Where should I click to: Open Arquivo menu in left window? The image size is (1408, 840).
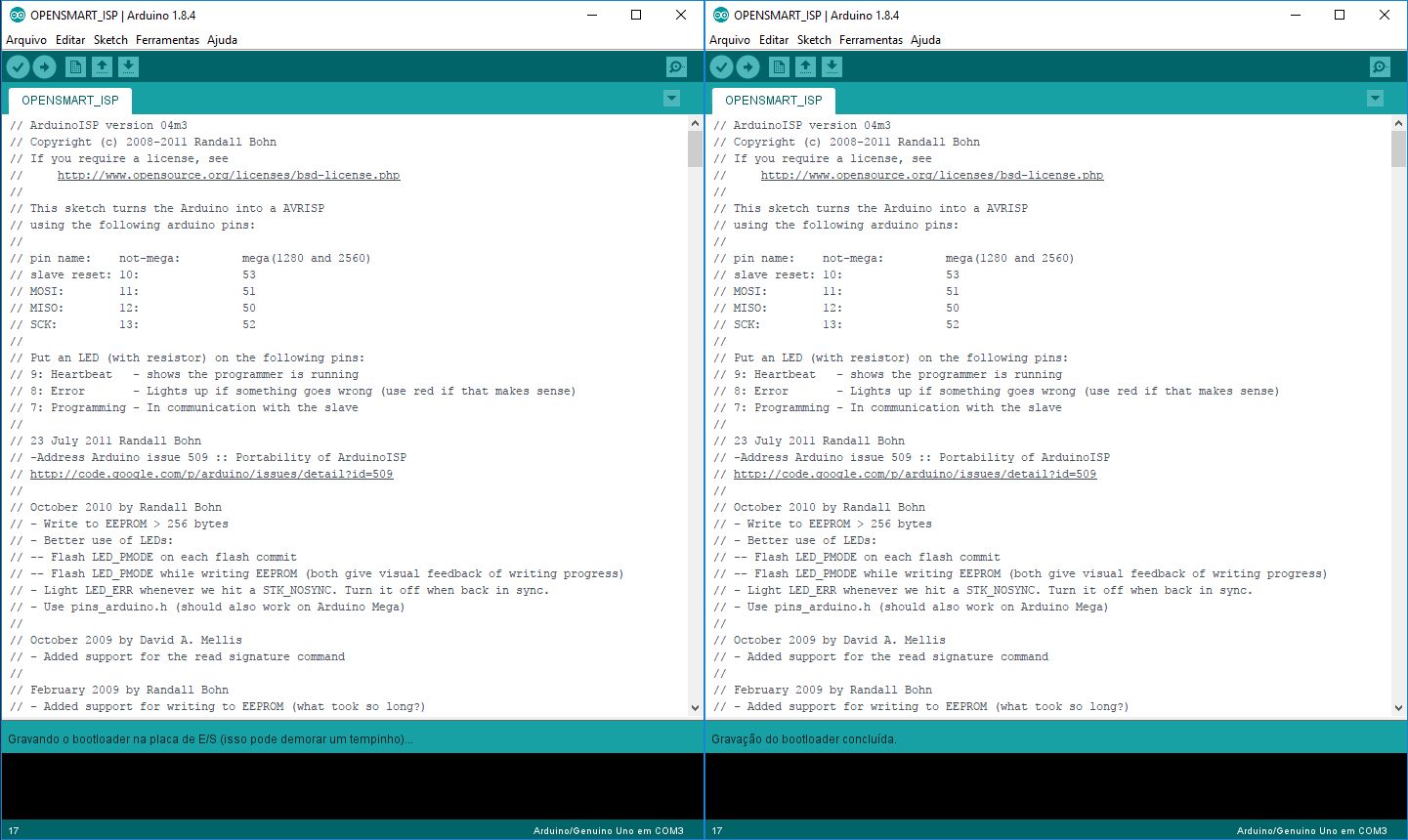click(26, 40)
